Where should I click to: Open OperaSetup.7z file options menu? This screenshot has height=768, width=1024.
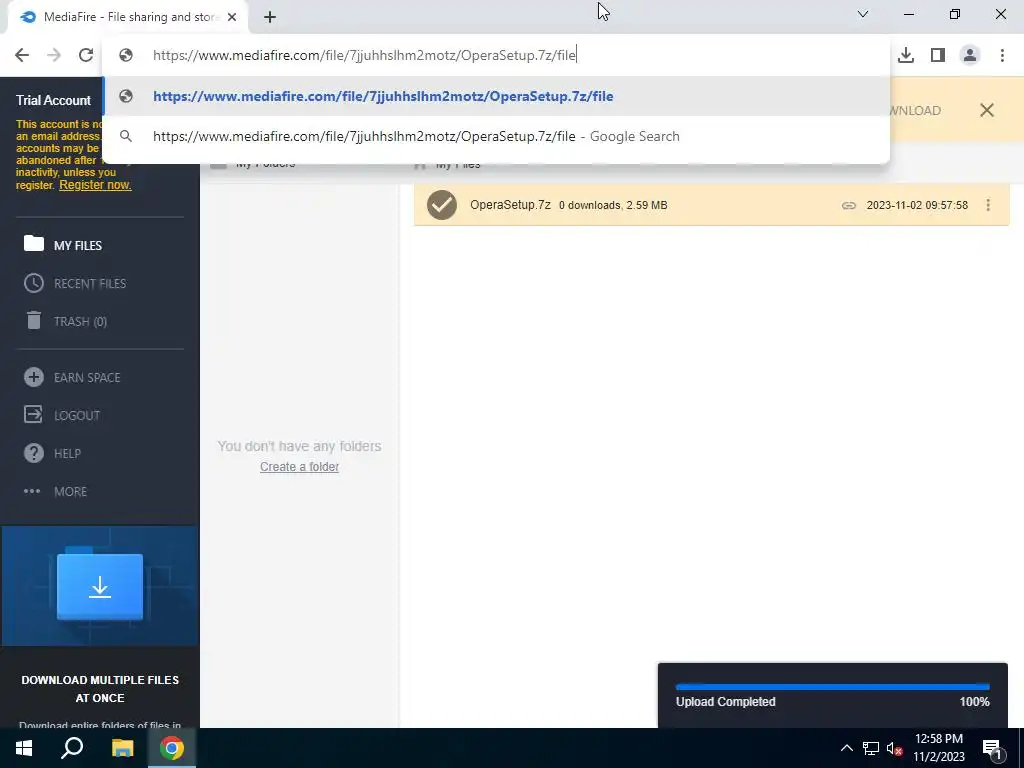click(x=988, y=205)
